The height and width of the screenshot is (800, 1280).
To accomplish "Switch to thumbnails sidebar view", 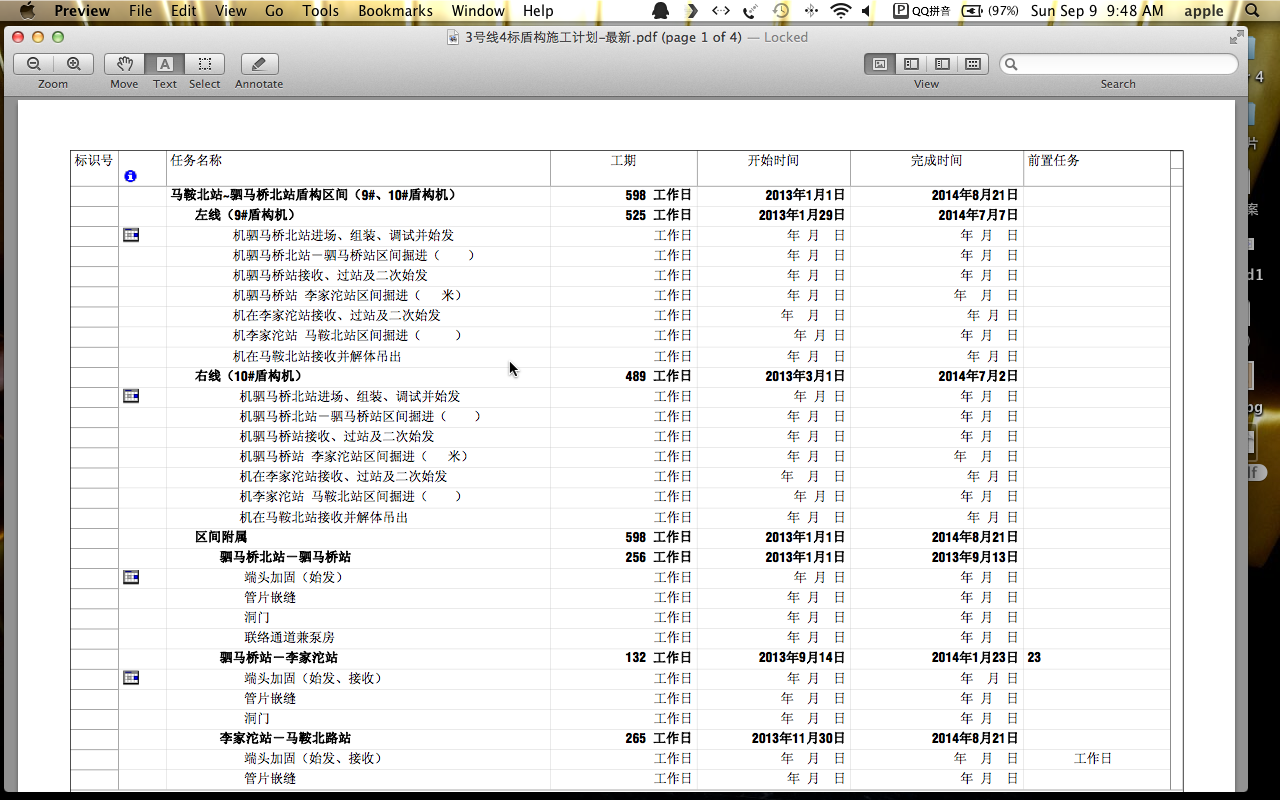I will 910,63.
